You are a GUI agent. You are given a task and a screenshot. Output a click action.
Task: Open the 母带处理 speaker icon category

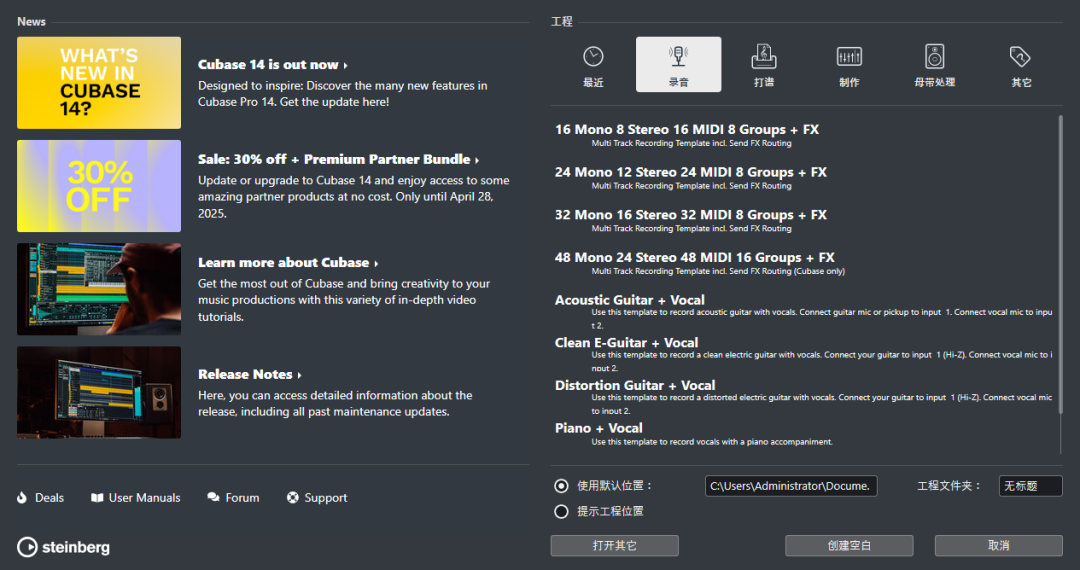pyautogui.click(x=934, y=58)
